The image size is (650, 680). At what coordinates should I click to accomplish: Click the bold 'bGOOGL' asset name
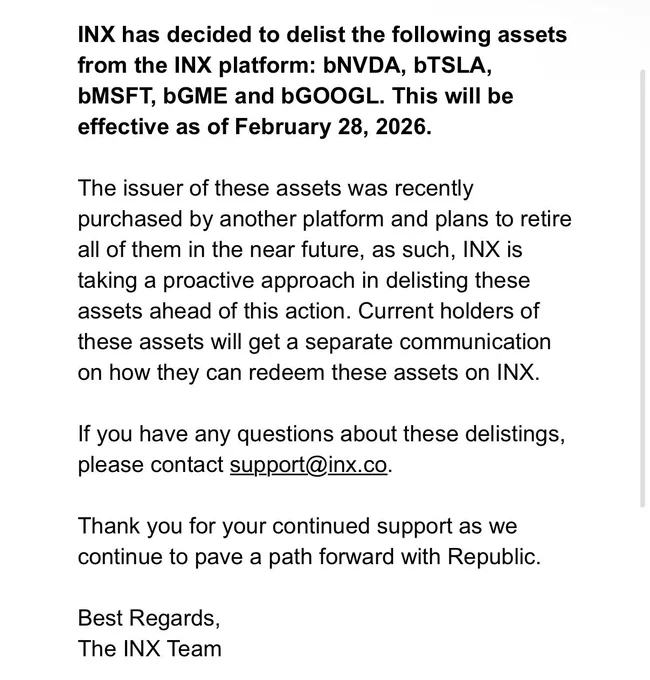[332, 96]
